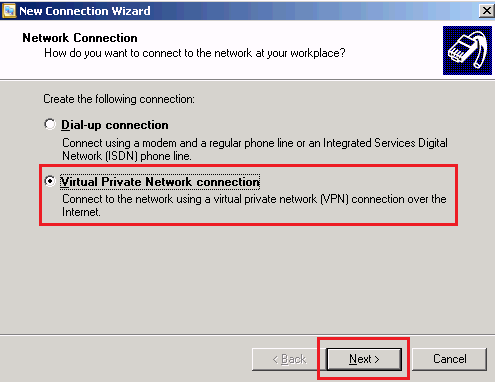Close the New Connection Wizard window
The image size is (495, 382).
(x=486, y=11)
